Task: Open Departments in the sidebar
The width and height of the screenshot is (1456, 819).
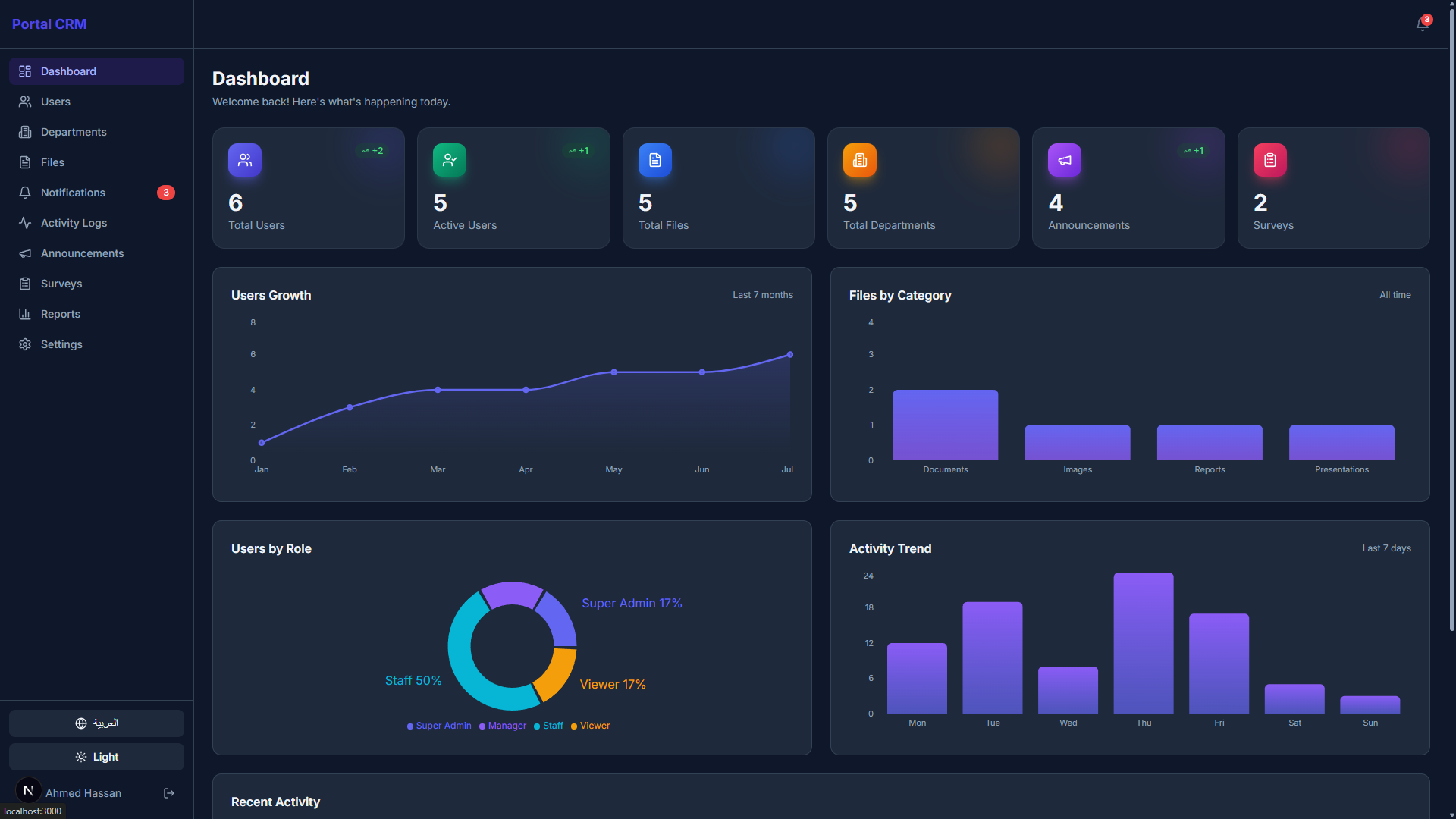Action: tap(96, 132)
